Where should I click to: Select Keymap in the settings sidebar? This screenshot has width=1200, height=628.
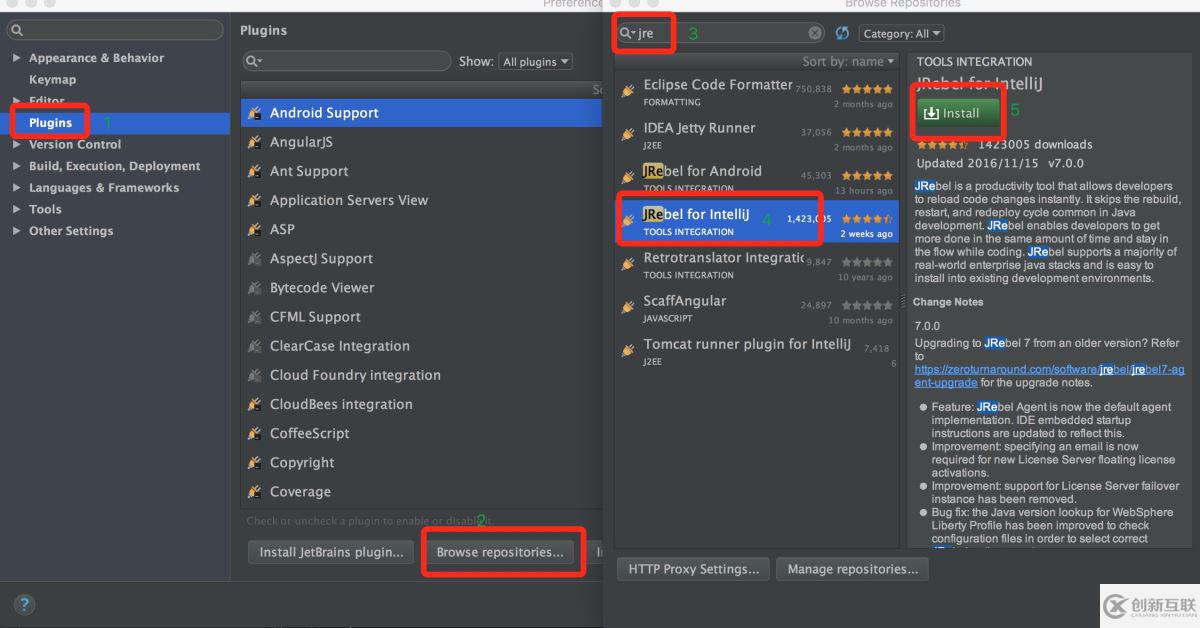tap(52, 80)
